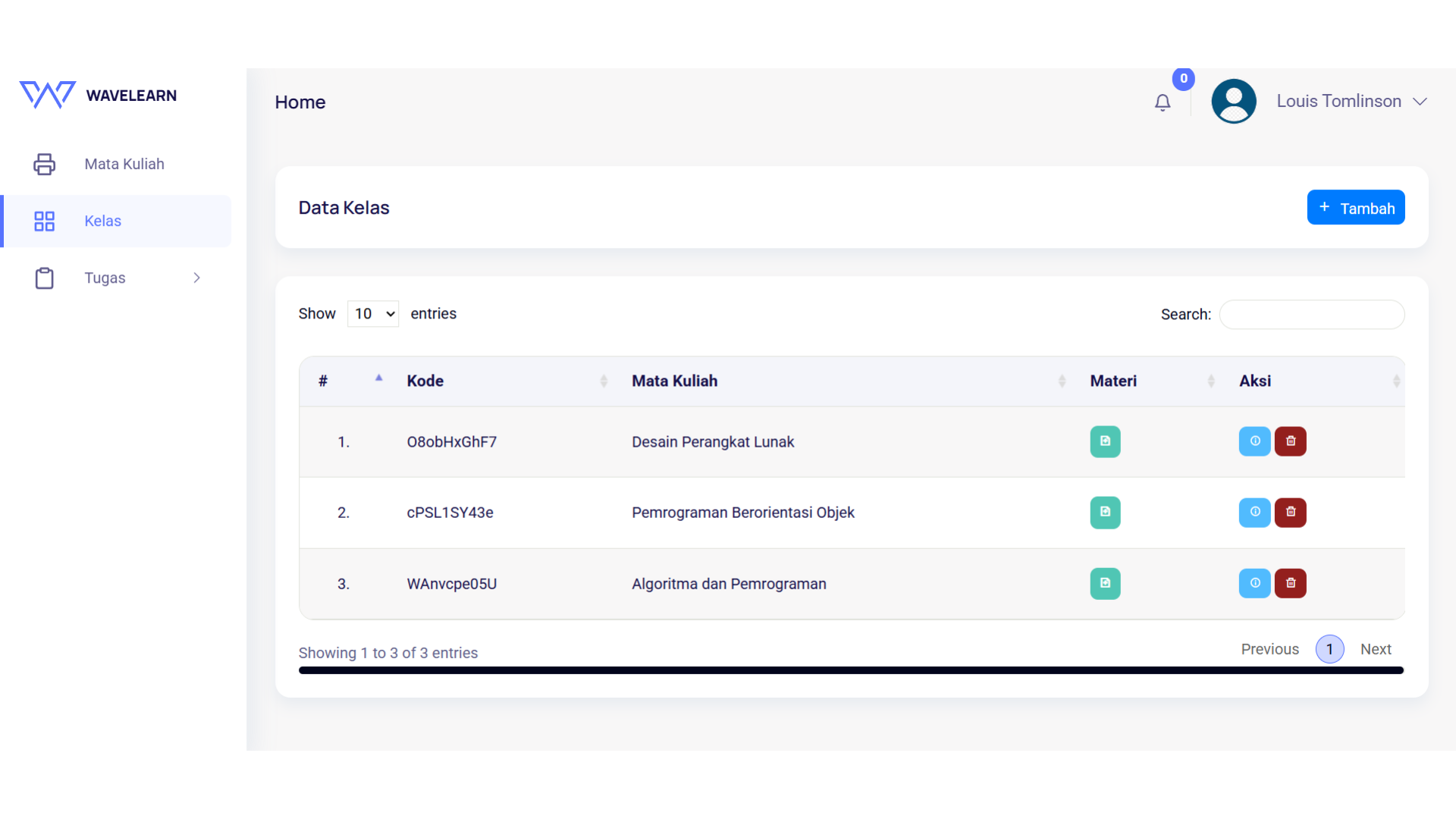Open the notification bell
The height and width of the screenshot is (819, 1456).
point(1163,102)
